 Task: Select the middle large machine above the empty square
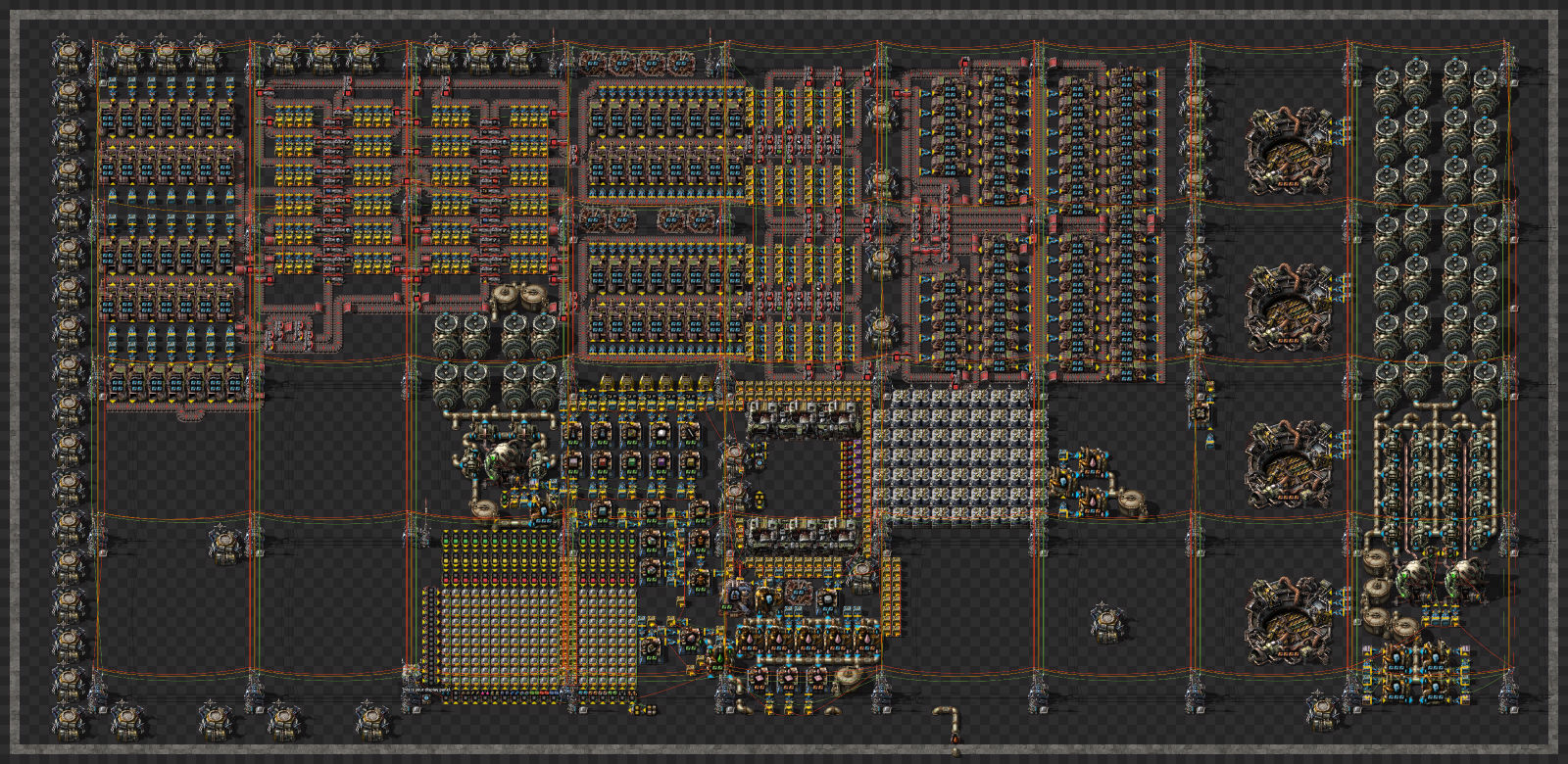pyautogui.click(x=804, y=419)
